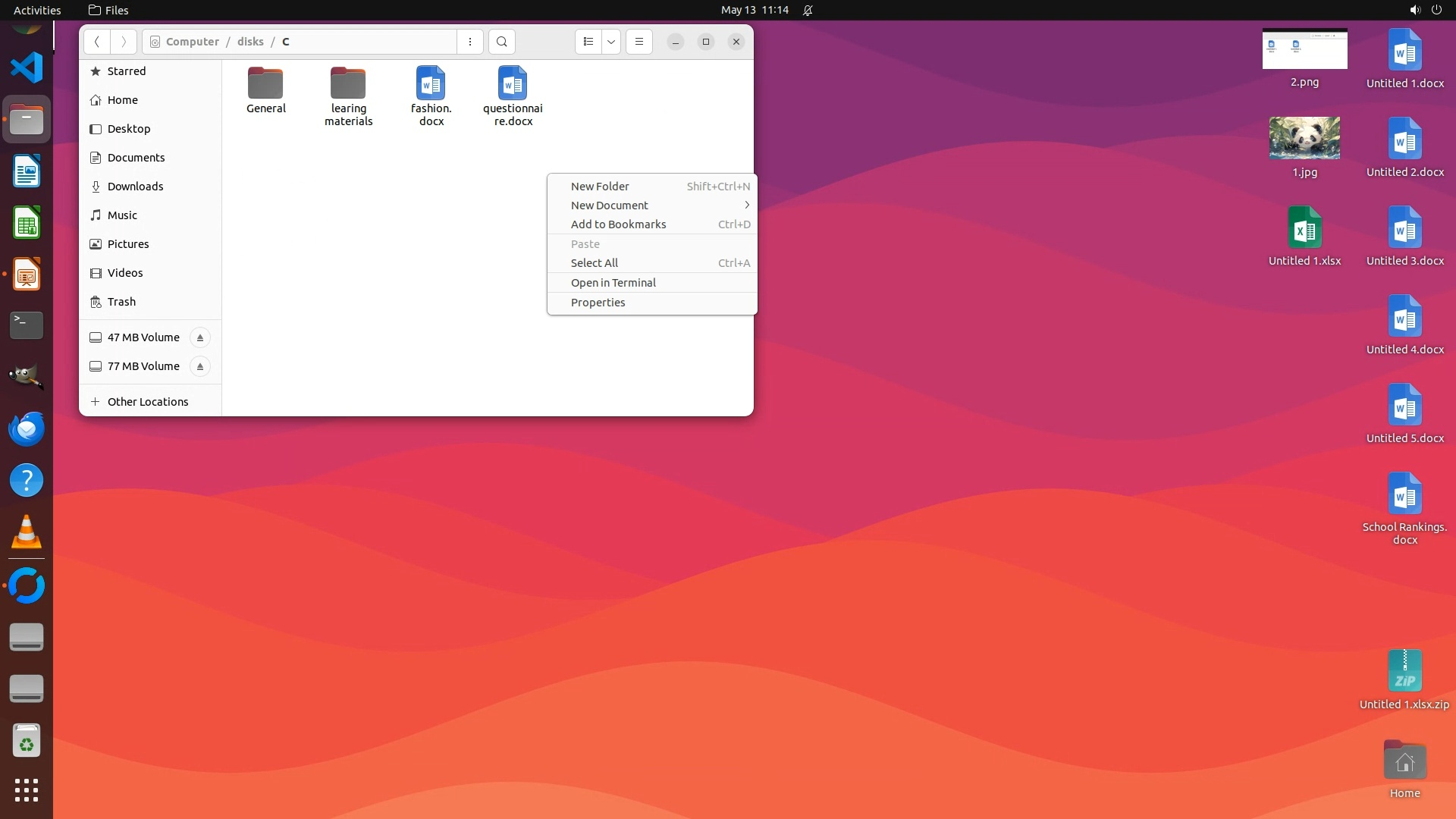Open the 1.jpg panda thumbnail on desktop
The width and height of the screenshot is (1456, 819).
(1304, 139)
